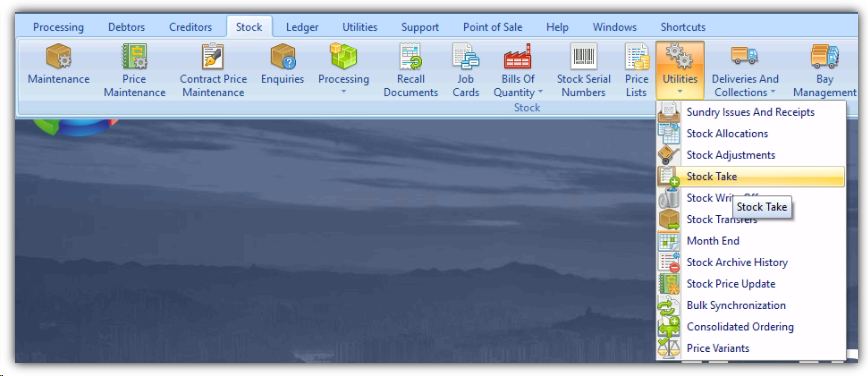Open Sundry Issues And Receipts entry
Viewport: 868px width, 376px height.
751,112
